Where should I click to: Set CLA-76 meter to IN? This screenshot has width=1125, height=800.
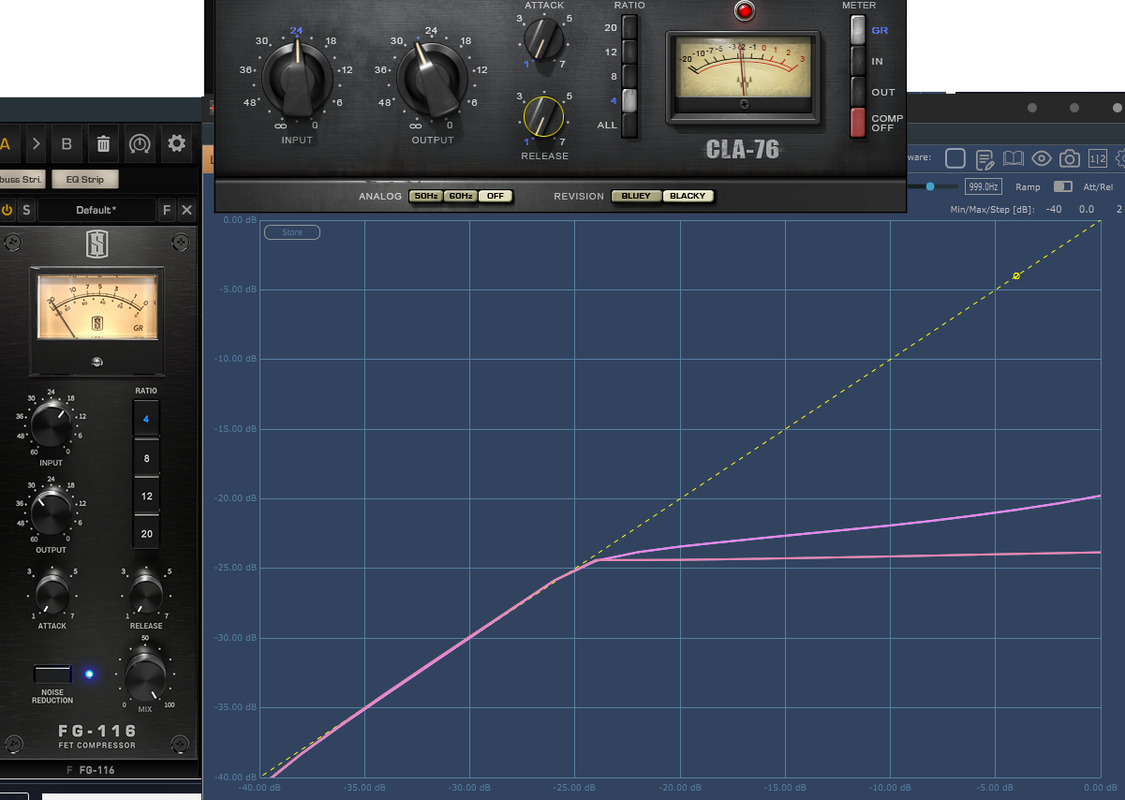point(858,61)
